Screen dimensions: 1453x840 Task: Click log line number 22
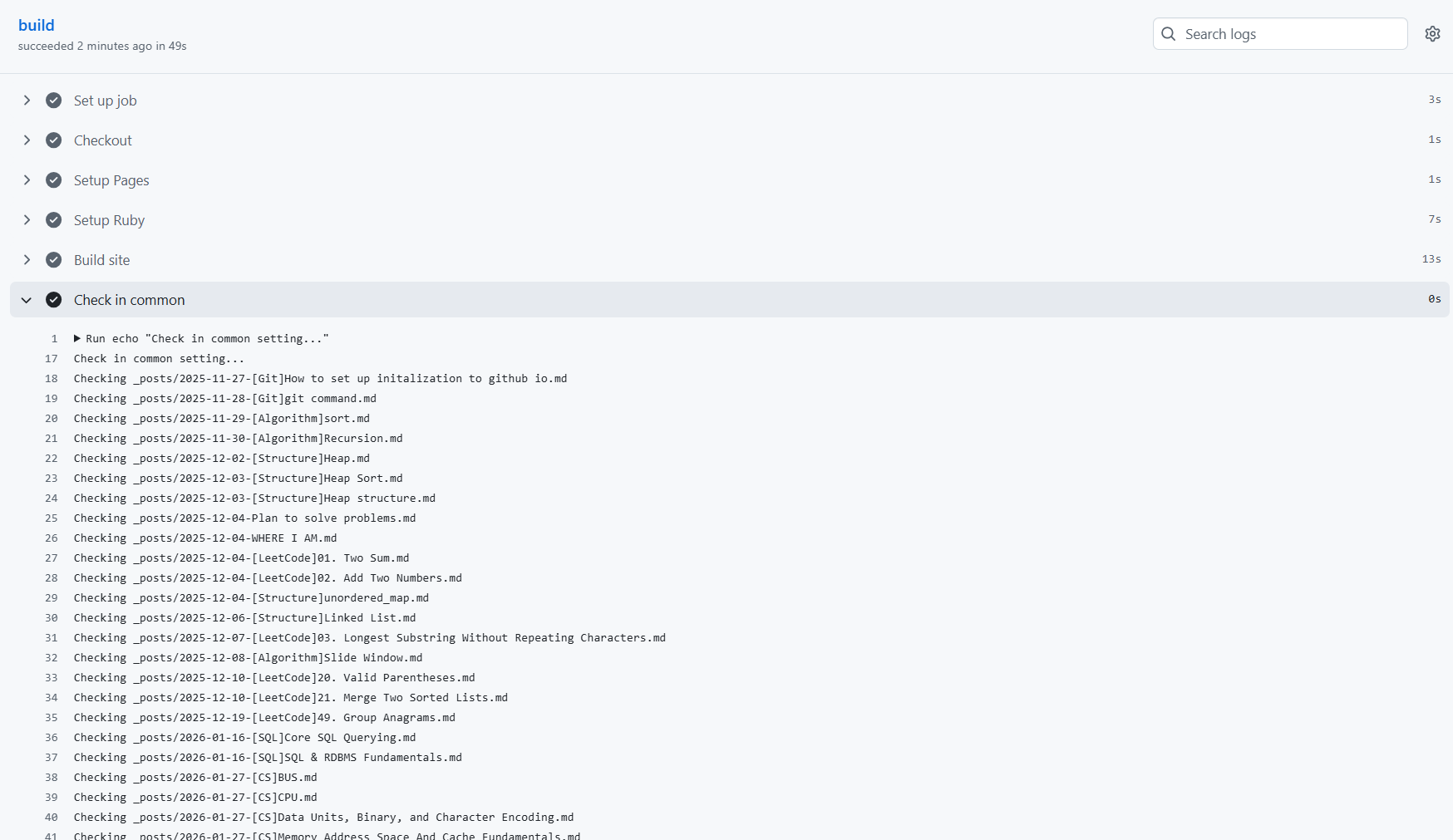coord(52,459)
